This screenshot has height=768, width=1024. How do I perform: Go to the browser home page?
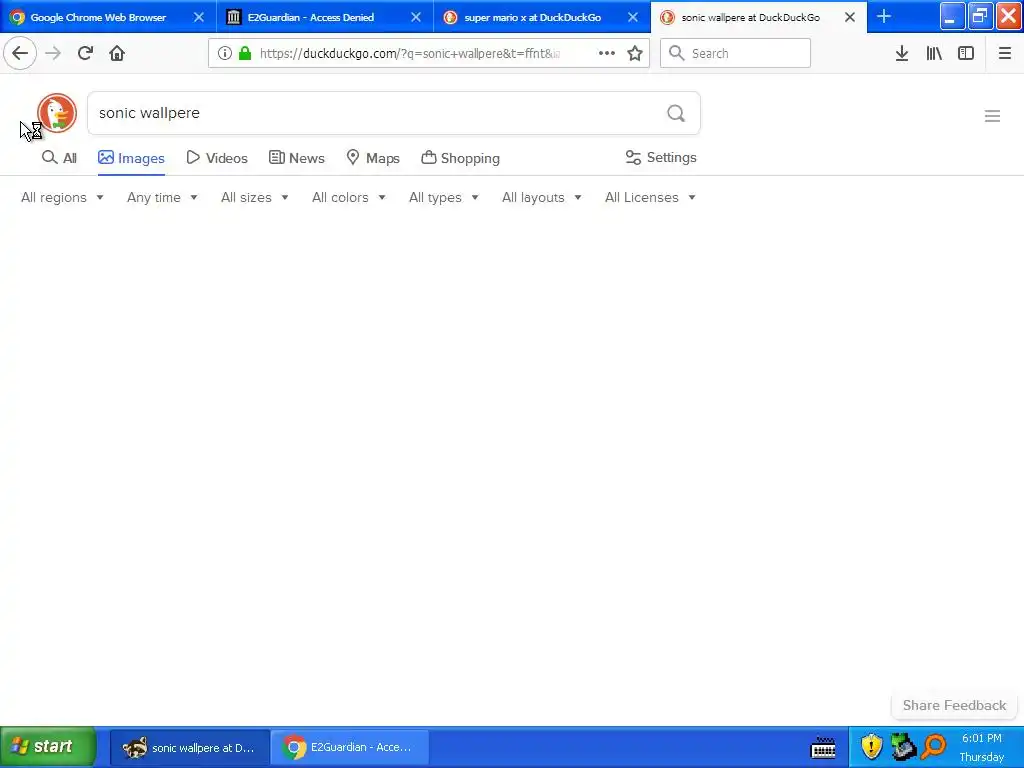117,53
